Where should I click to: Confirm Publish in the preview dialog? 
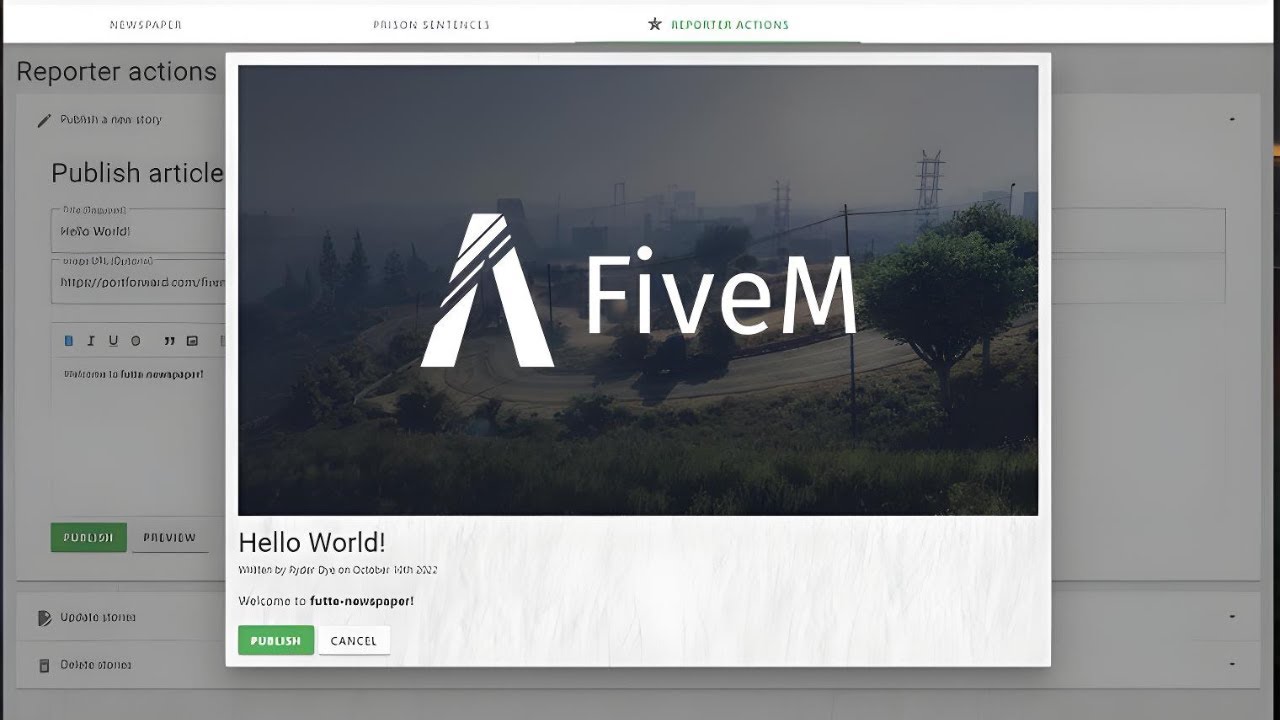[276, 641]
